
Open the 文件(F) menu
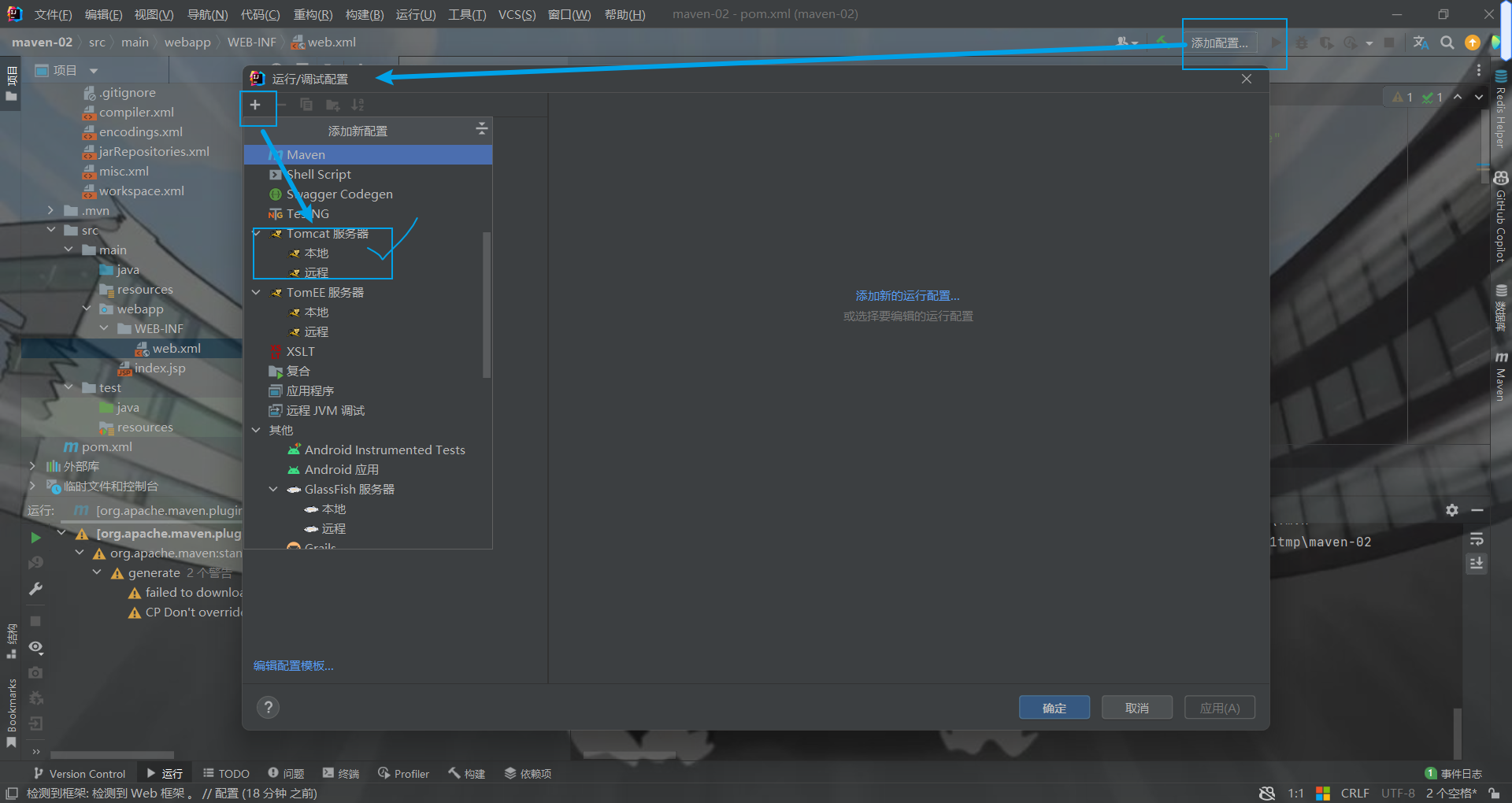pos(53,14)
